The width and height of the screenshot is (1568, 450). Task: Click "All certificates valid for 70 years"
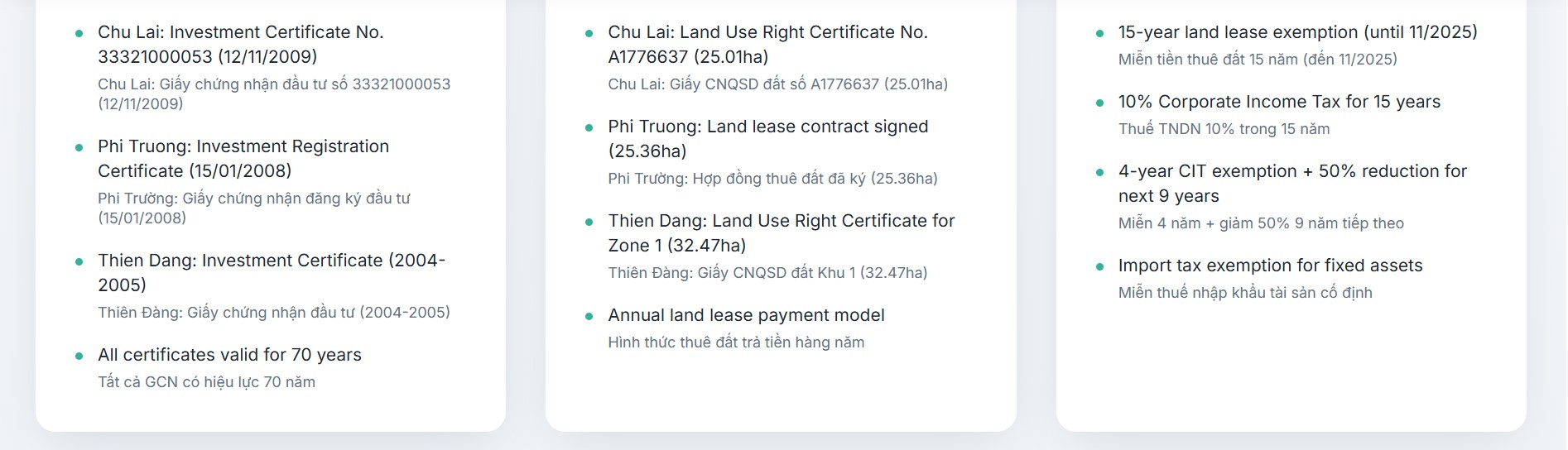click(x=229, y=355)
